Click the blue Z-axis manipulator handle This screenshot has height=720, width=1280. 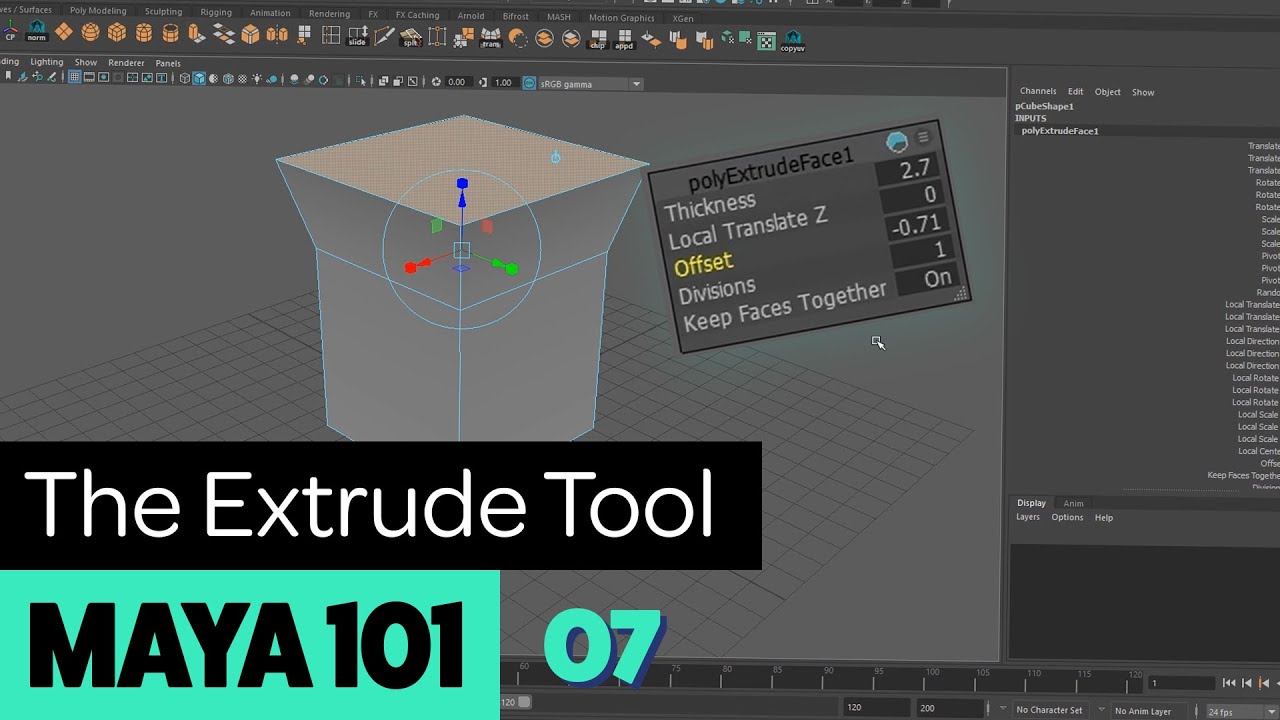point(462,185)
